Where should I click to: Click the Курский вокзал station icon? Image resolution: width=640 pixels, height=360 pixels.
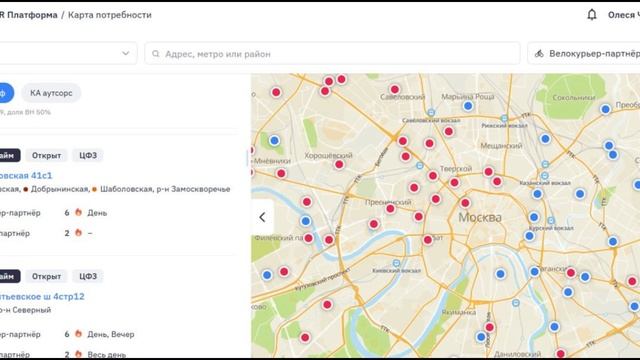[x=551, y=220]
